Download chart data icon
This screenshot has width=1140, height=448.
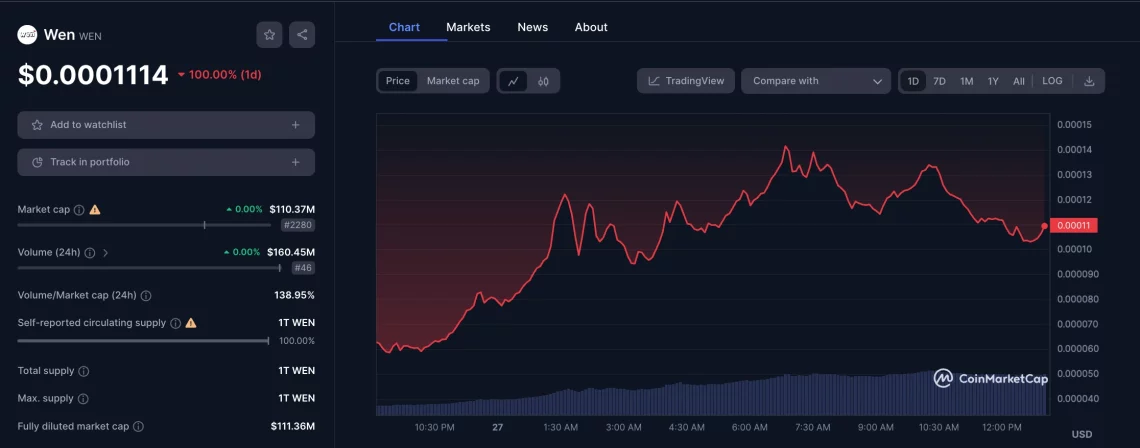[1089, 81]
